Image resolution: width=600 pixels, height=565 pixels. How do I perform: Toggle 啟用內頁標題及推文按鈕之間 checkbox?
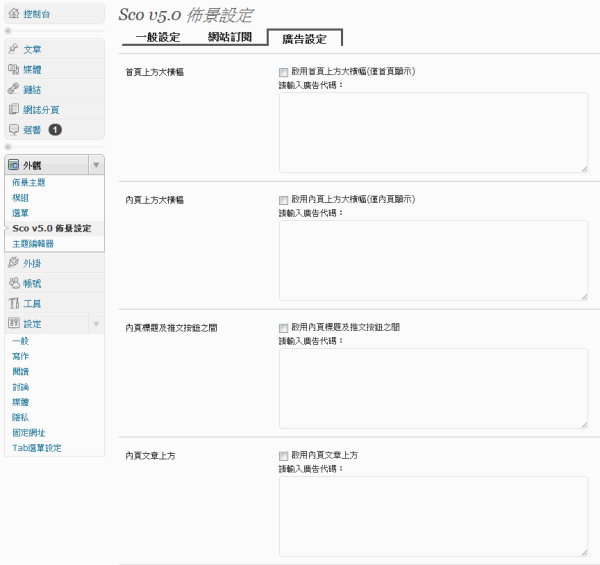tap(283, 328)
